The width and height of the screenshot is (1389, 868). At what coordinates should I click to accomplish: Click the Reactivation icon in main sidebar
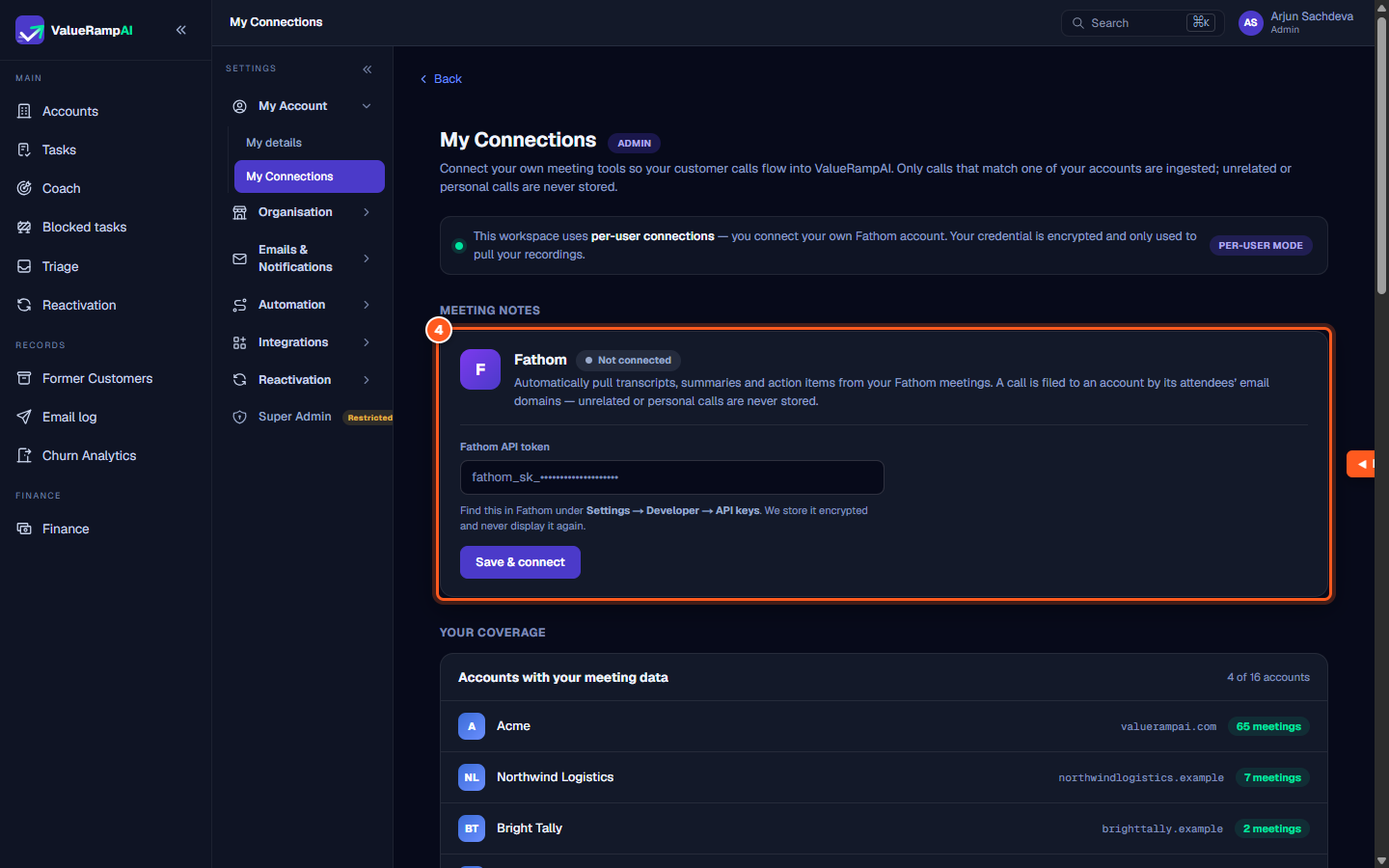[24, 305]
